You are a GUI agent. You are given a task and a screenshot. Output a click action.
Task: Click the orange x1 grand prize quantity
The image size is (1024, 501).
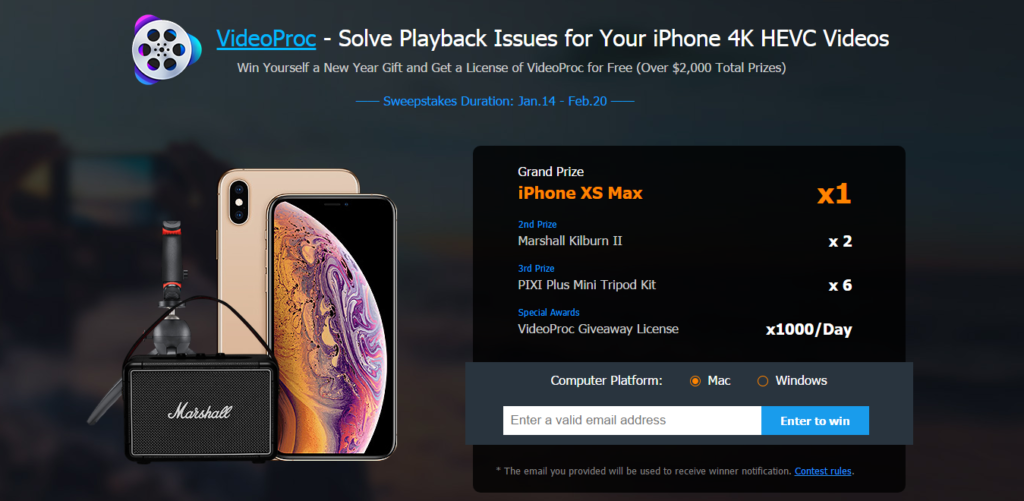coord(834,194)
